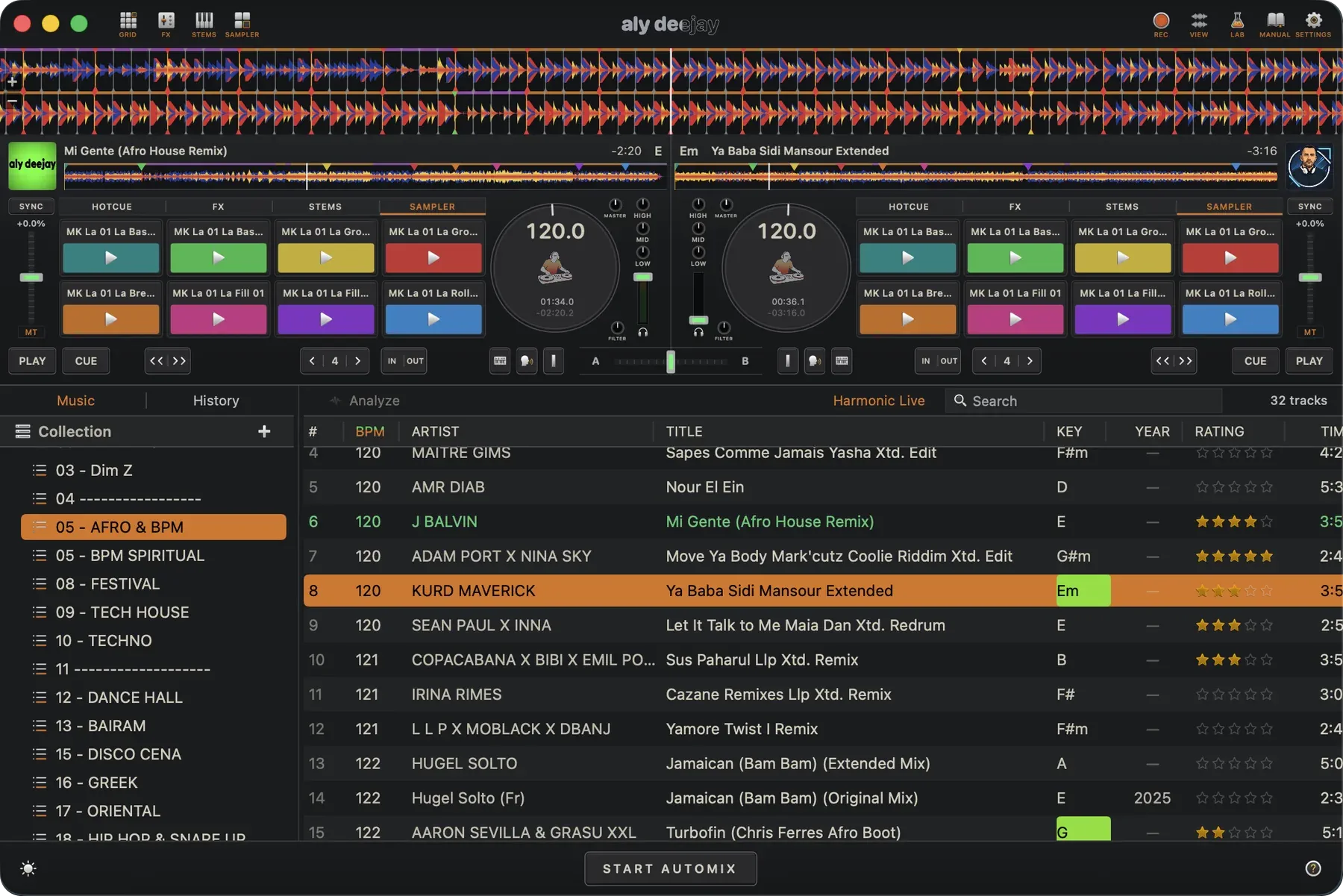
Task: Set loop OUT point on left deck
Action: (415, 361)
